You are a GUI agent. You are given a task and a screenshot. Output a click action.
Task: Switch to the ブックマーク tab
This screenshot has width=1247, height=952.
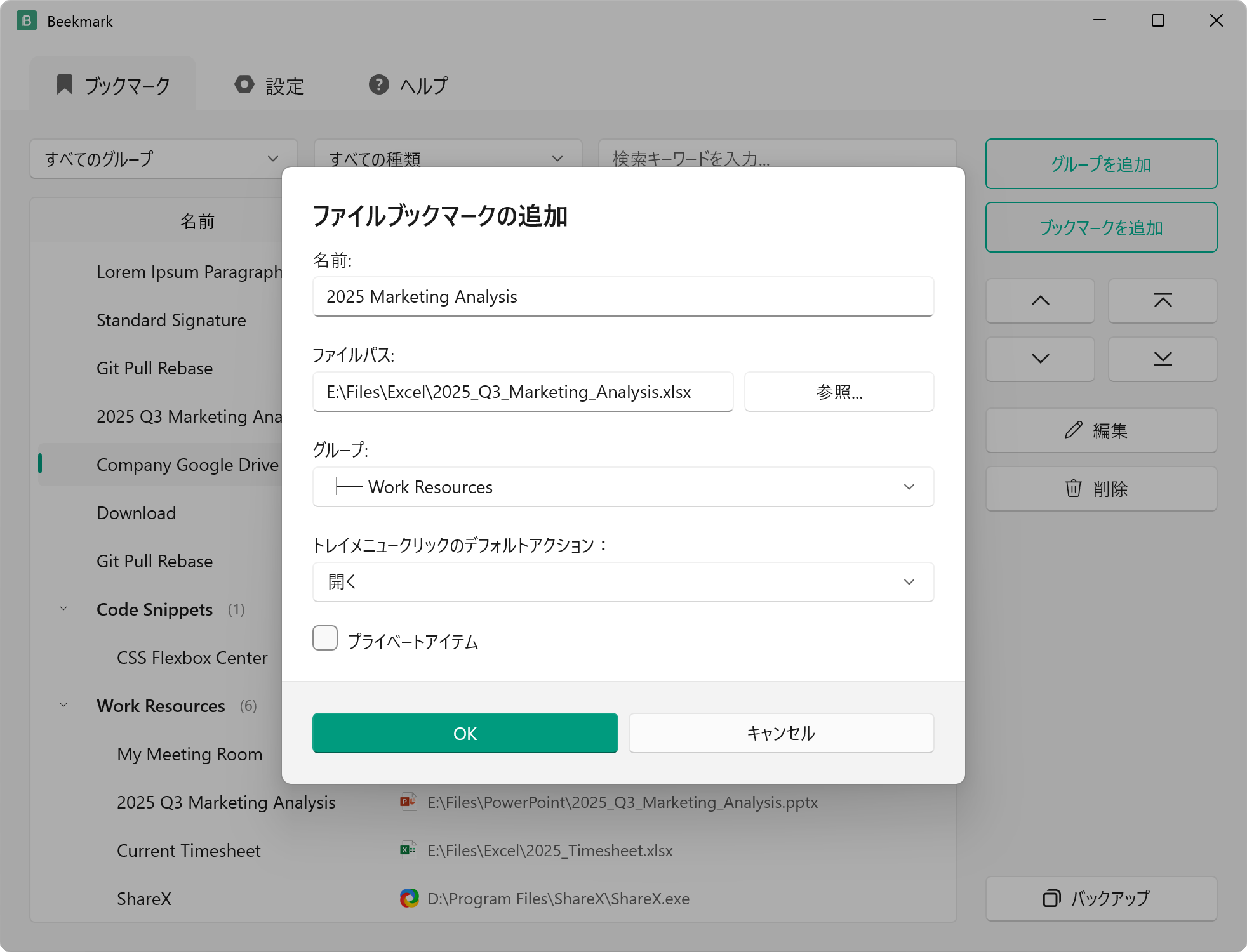click(x=113, y=85)
